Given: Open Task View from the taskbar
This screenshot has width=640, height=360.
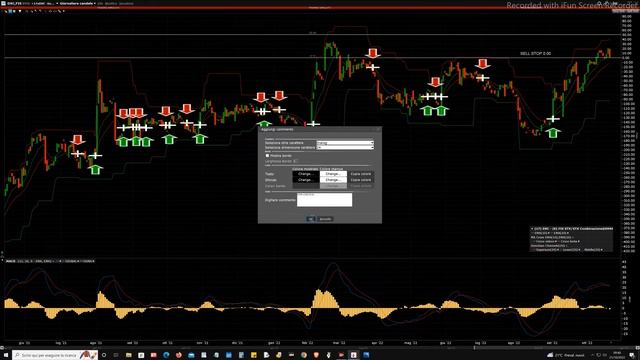Looking at the screenshot, I should [116, 355].
